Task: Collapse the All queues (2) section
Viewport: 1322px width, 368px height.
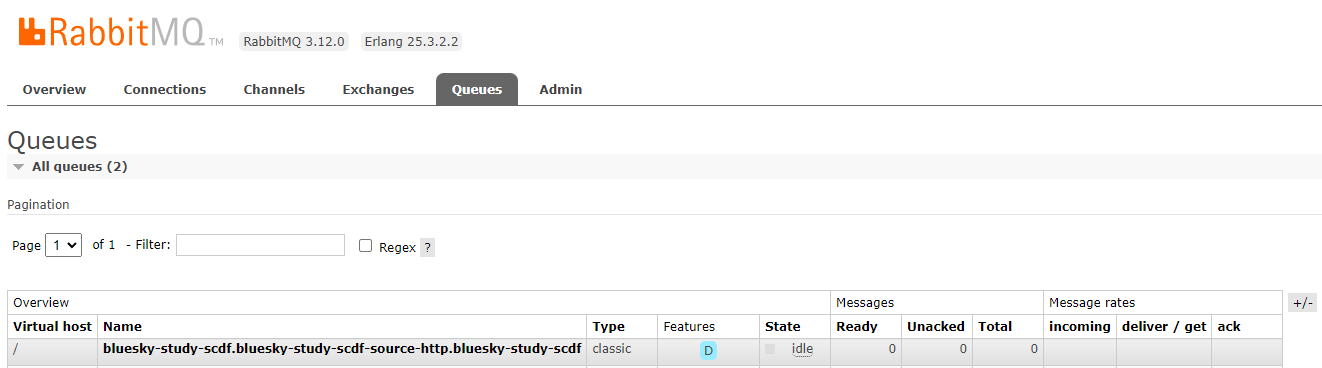Action: click(x=79, y=167)
